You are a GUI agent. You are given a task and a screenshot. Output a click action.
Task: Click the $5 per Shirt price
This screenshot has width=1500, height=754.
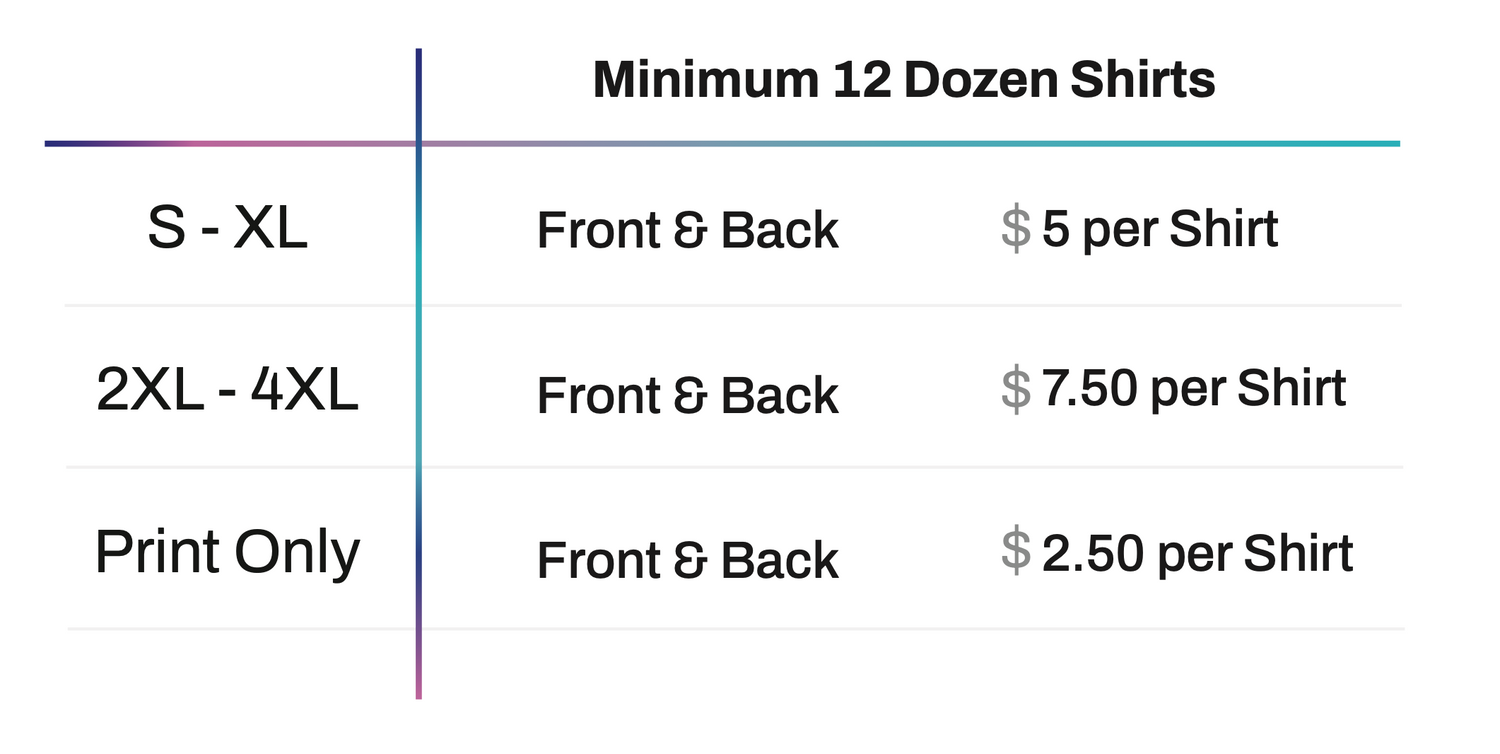[x=1139, y=229]
